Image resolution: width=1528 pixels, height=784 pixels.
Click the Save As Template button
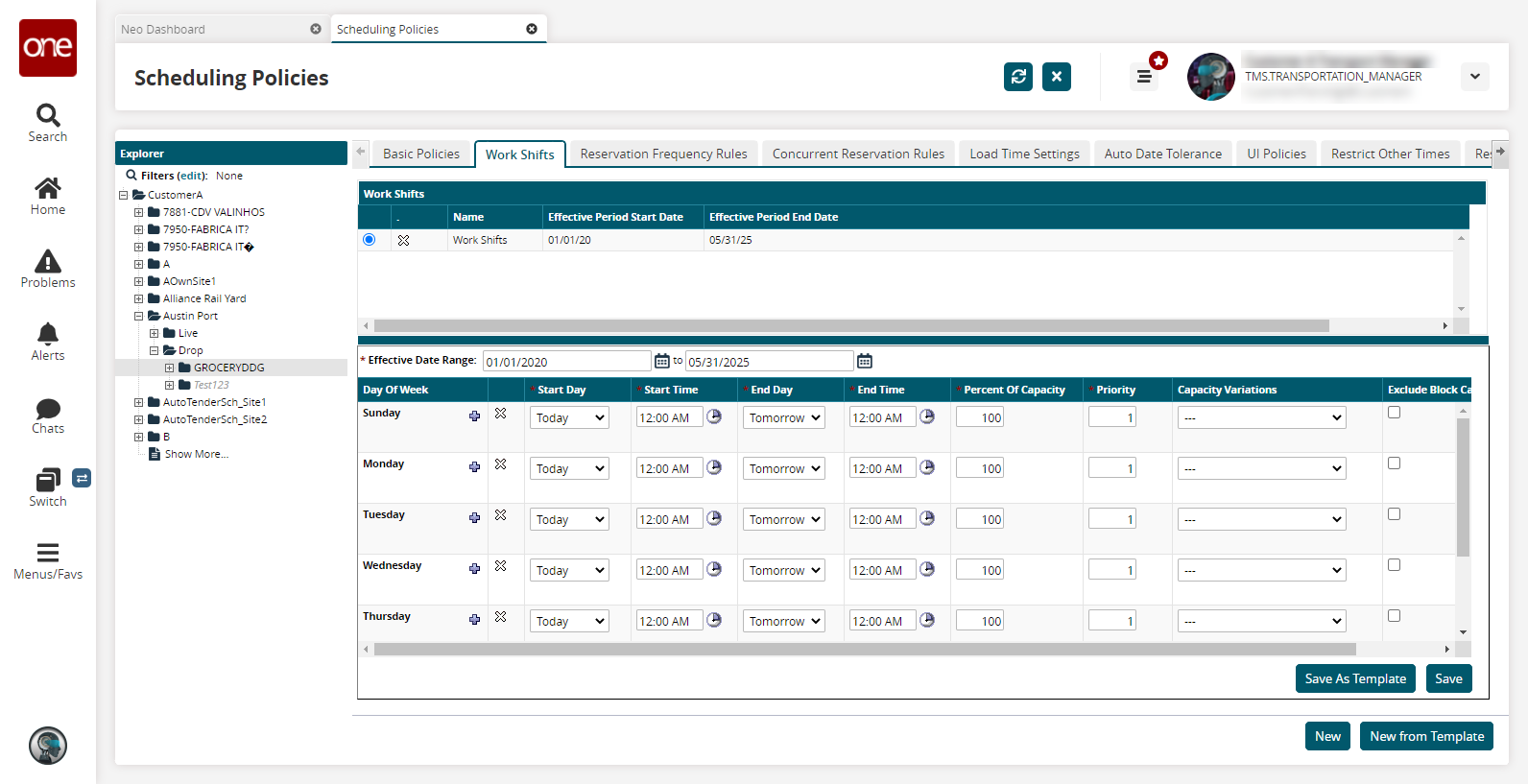pyautogui.click(x=1355, y=678)
